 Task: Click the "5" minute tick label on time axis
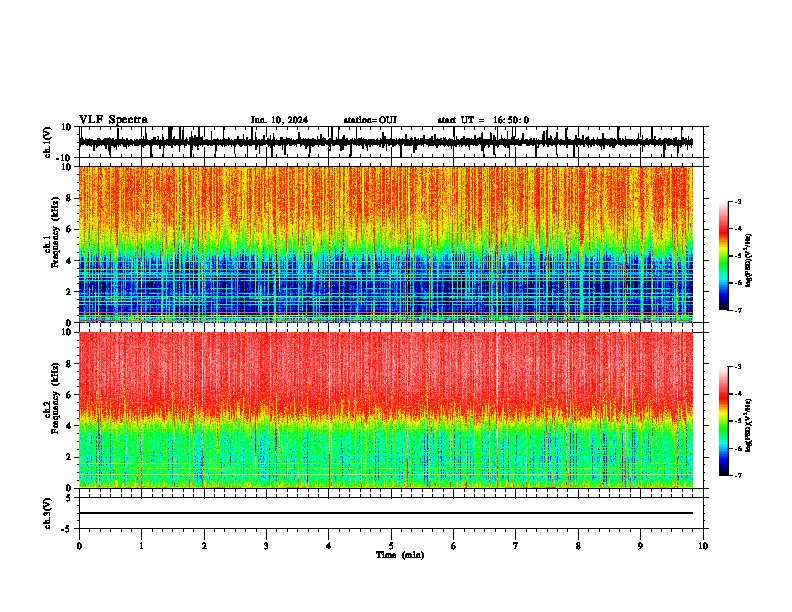(391, 546)
